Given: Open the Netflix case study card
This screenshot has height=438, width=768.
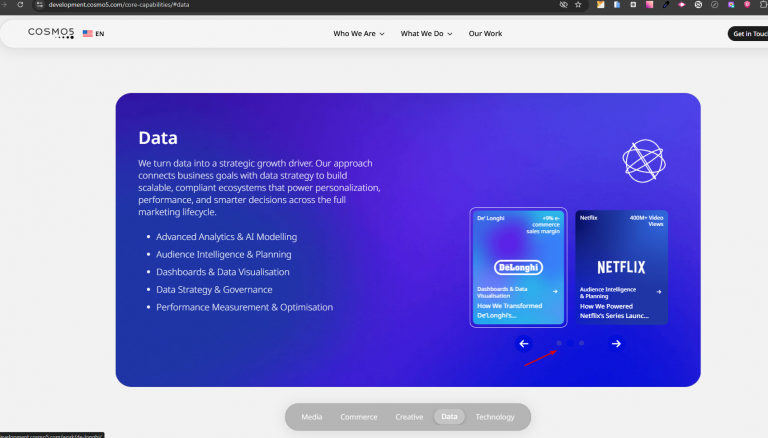Looking at the screenshot, I should click(621, 267).
